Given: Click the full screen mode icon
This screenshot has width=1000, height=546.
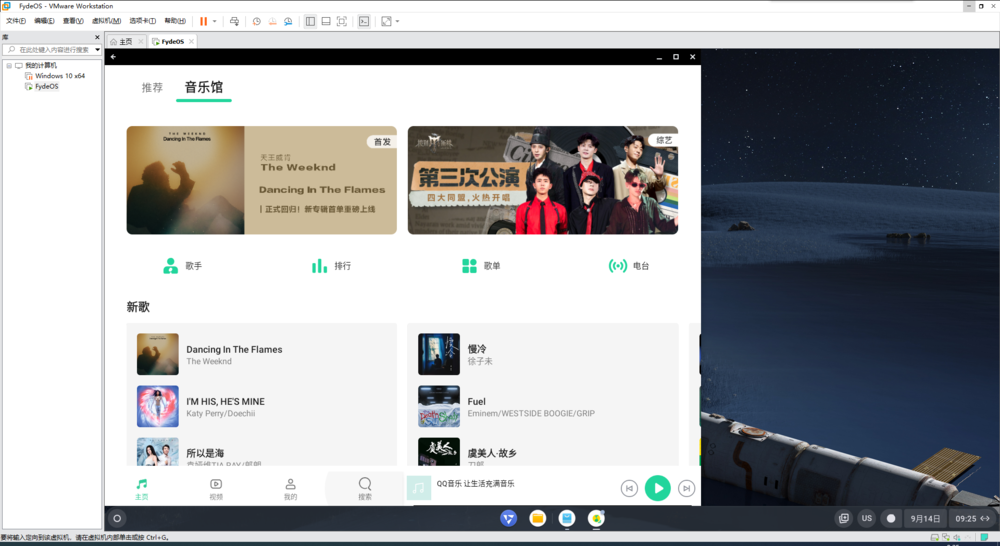Looking at the screenshot, I should (342, 21).
